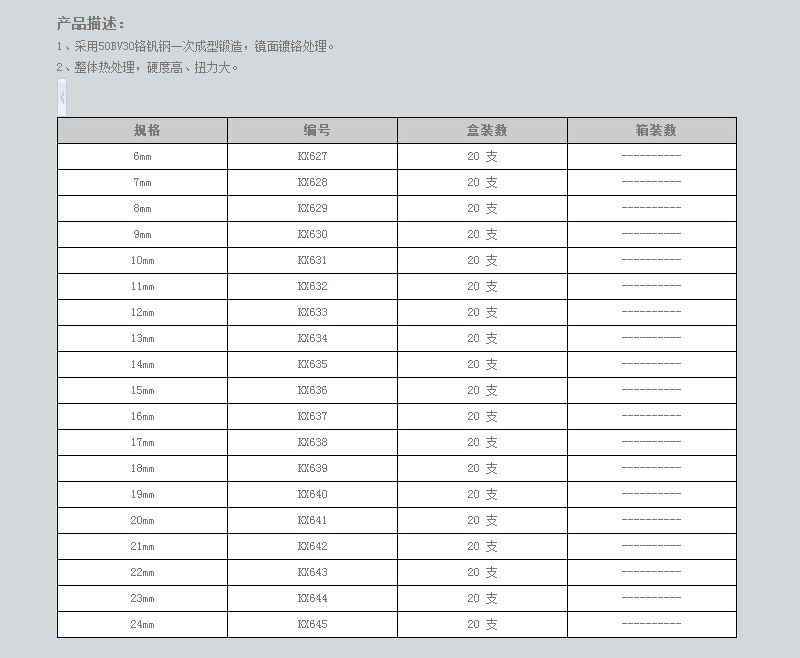The width and height of the screenshot is (800, 658).
Task: Click the 规格 column header
Action: 142,131
